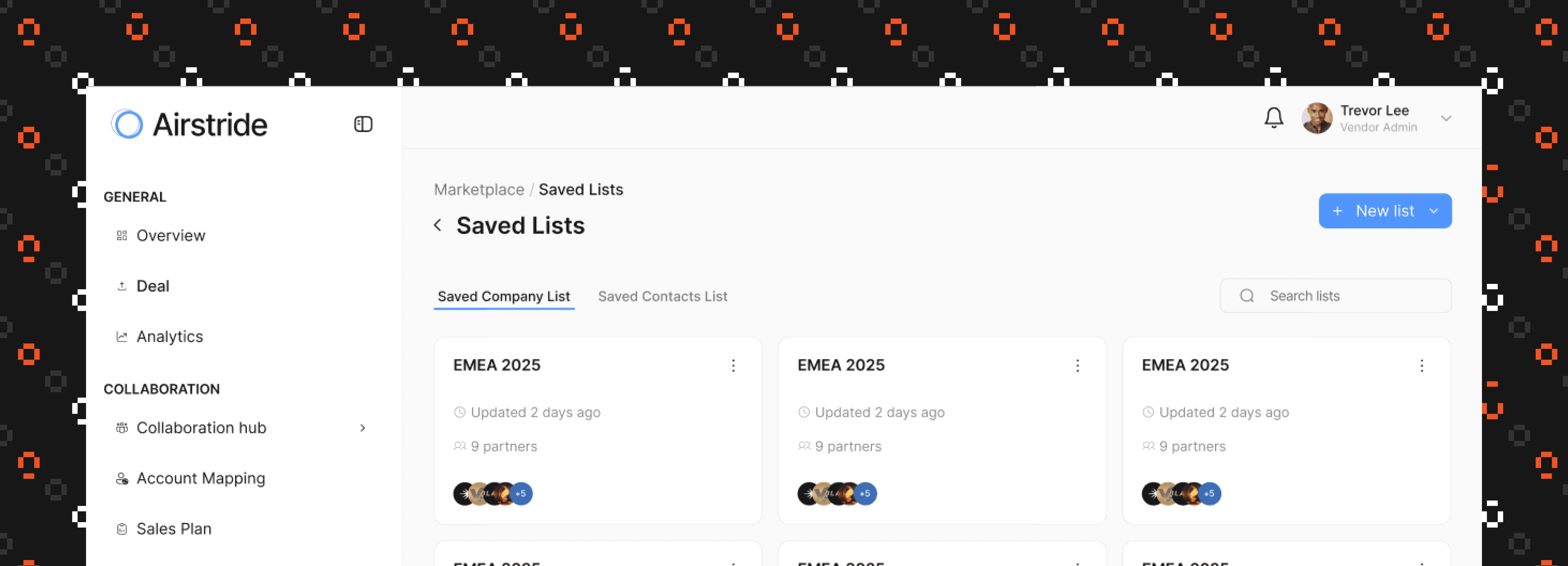Viewport: 1568px width, 566px height.
Task: Select the Overview icon in sidebar
Action: 122,235
